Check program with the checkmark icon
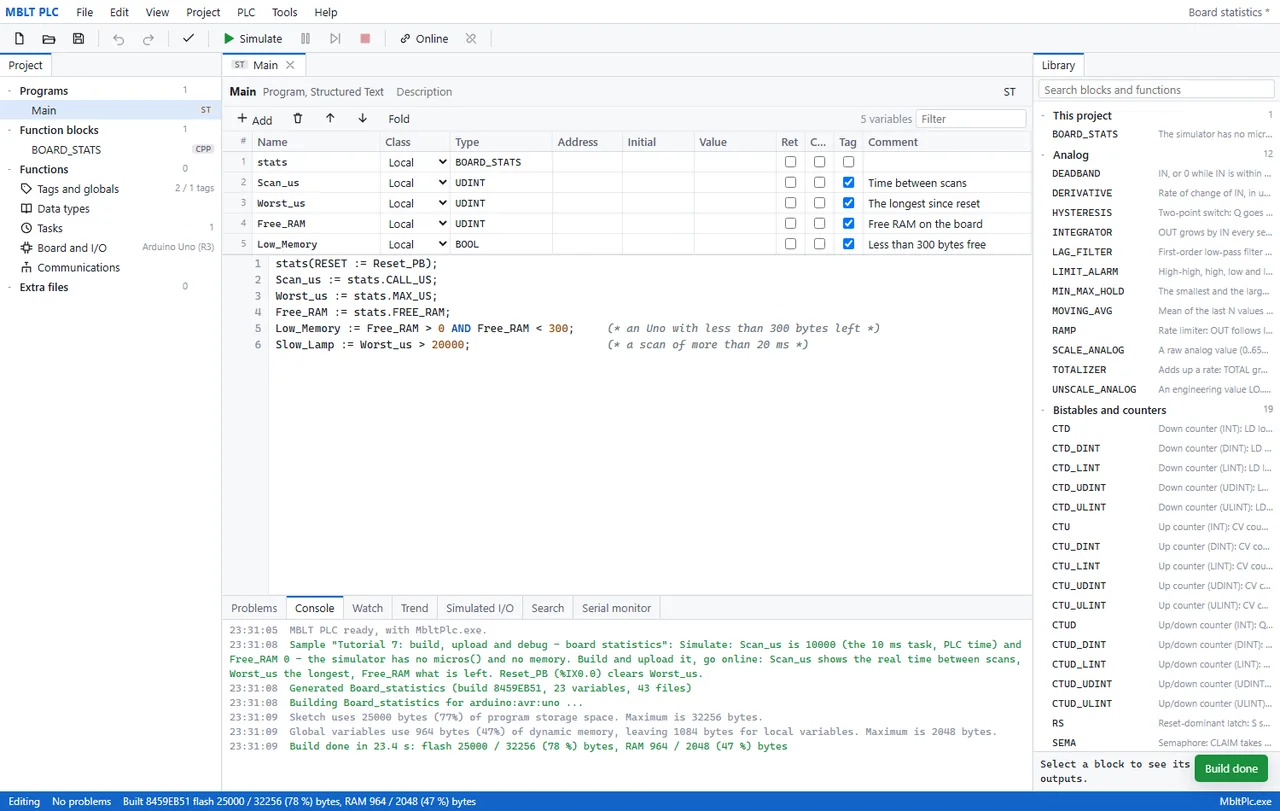 click(188, 38)
